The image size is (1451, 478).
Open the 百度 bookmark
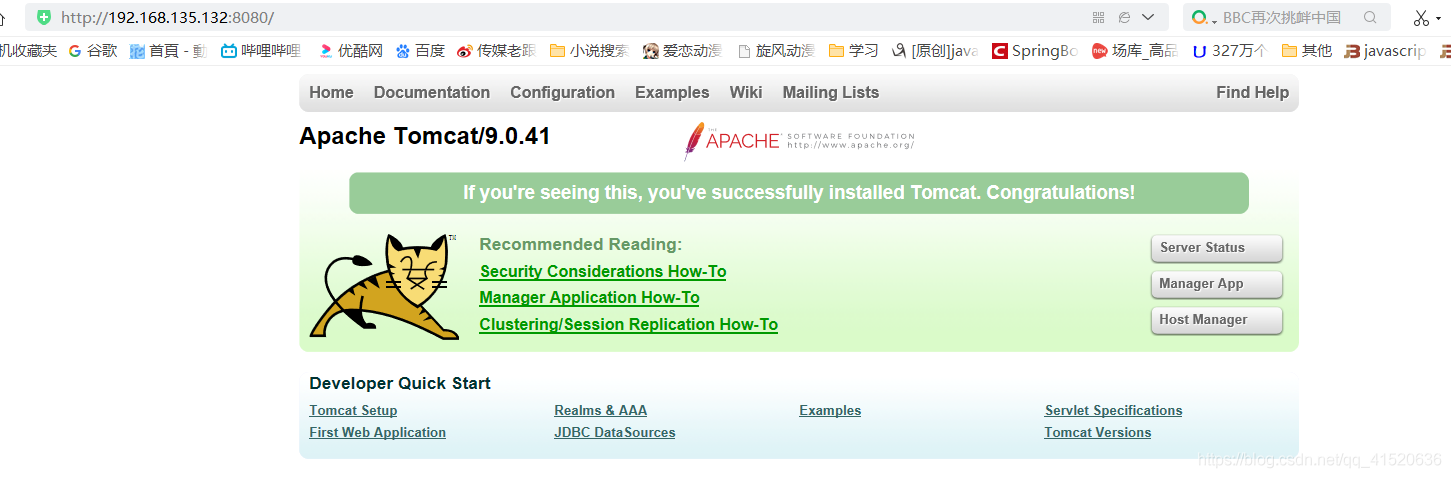pyautogui.click(x=420, y=50)
